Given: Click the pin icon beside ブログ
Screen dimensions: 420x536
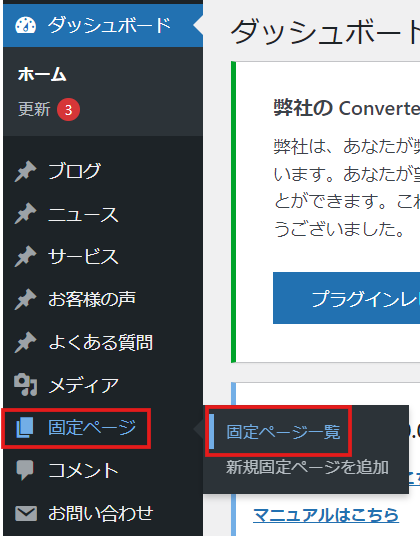Looking at the screenshot, I should point(26,171).
